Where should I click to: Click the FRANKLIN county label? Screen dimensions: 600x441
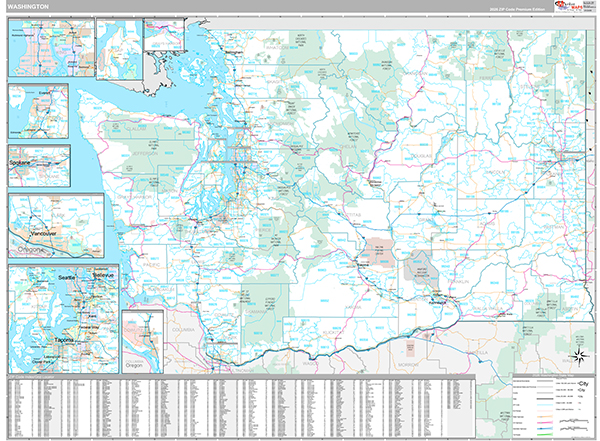[x=458, y=282]
